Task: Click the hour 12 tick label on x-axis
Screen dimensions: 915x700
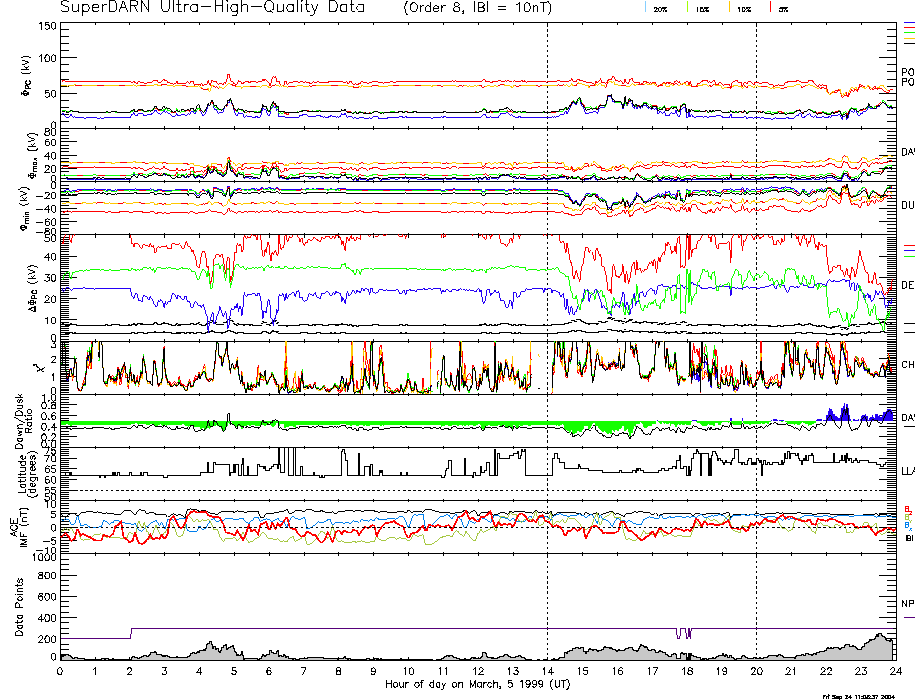Action: [477, 671]
